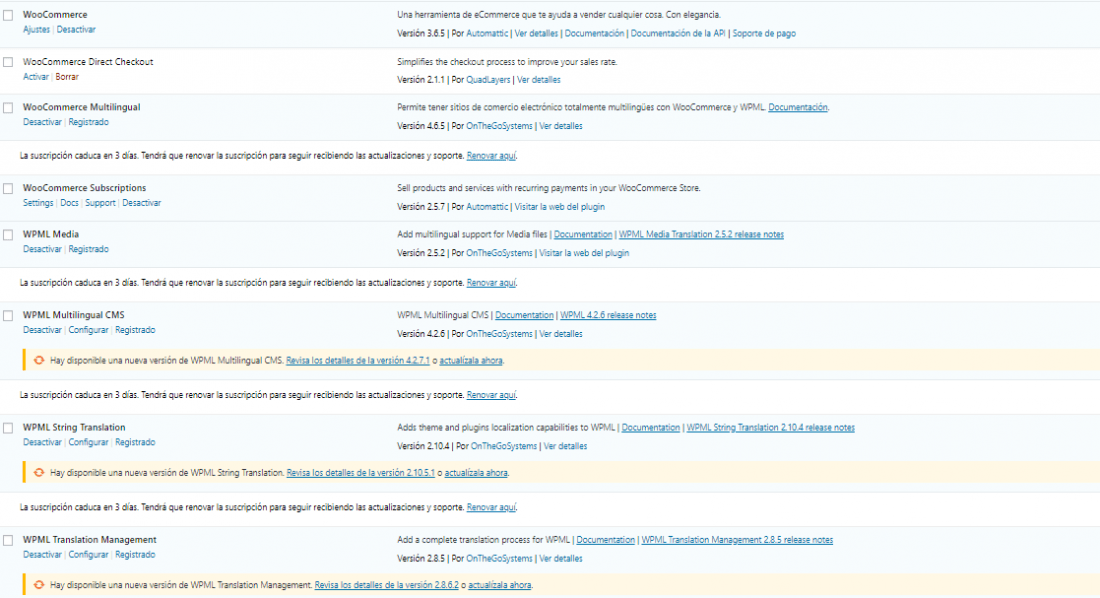Configure WPML Multilingual CMS
This screenshot has height=598, width=1100.
tap(88, 330)
